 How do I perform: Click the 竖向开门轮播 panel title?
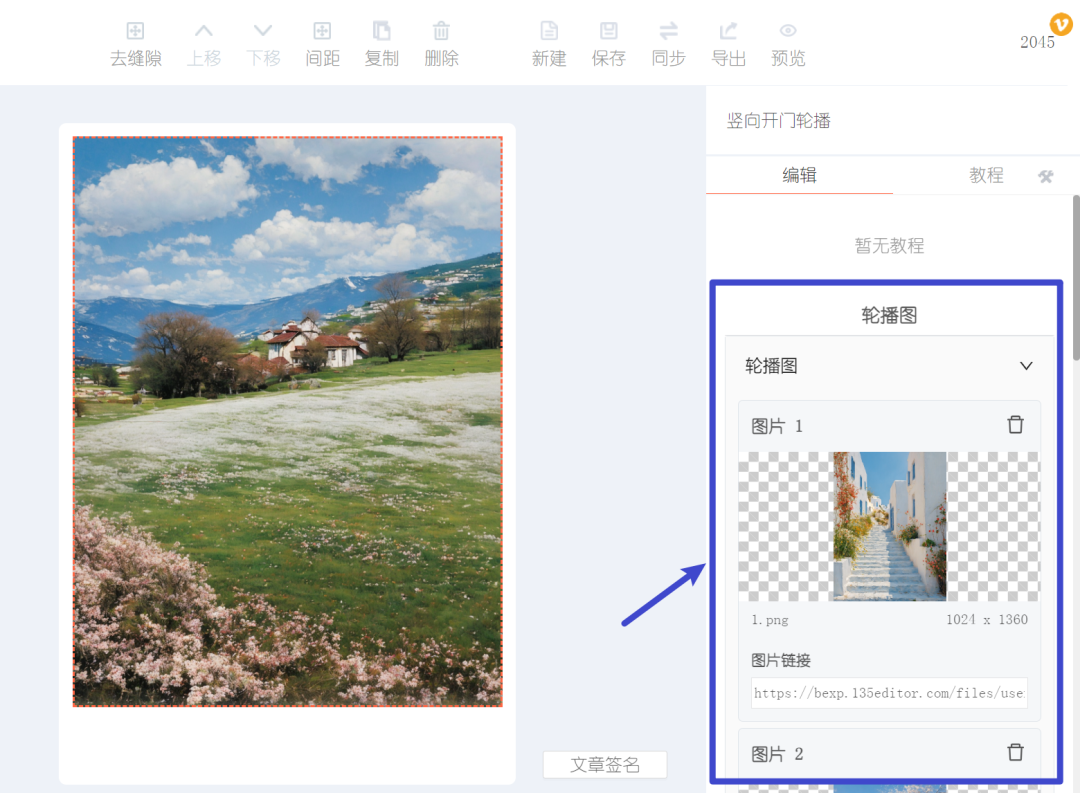(x=778, y=121)
